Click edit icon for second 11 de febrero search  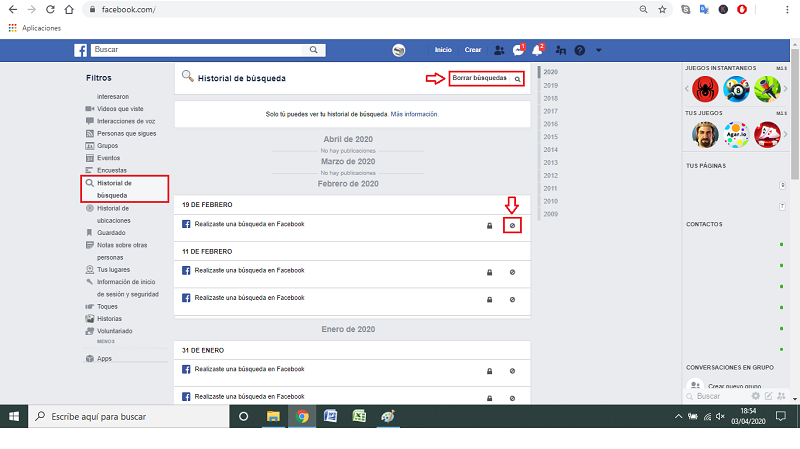[x=512, y=300]
